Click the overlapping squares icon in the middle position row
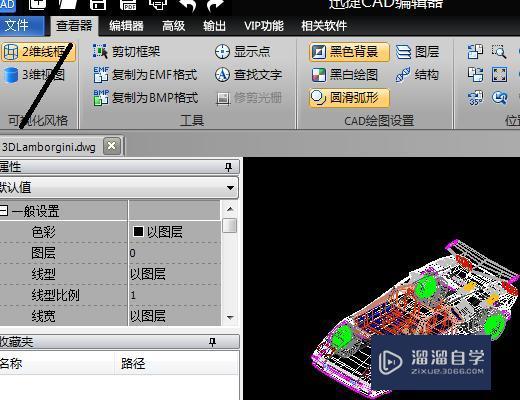The image size is (520, 400). 475,74
